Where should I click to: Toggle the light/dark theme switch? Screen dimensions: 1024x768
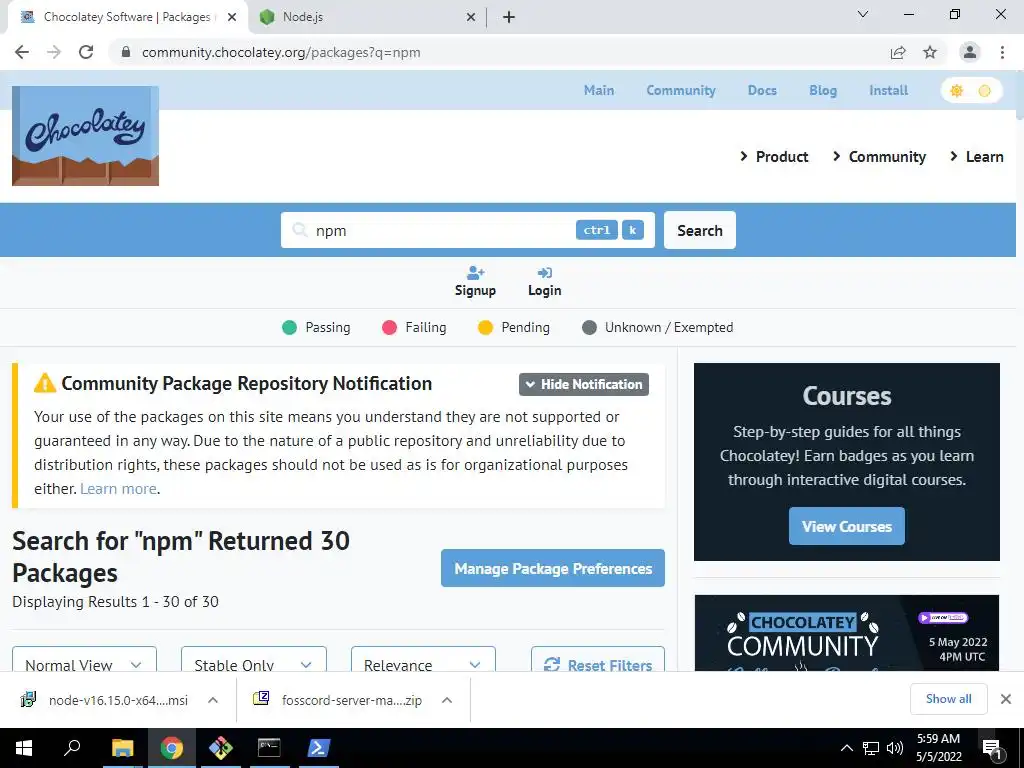click(x=971, y=91)
